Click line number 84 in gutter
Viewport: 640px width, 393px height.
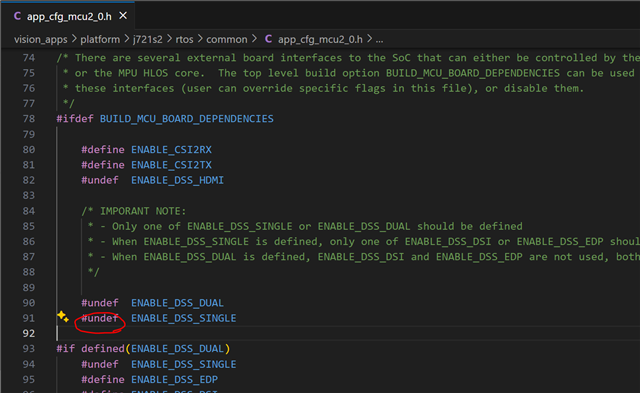[x=29, y=211]
